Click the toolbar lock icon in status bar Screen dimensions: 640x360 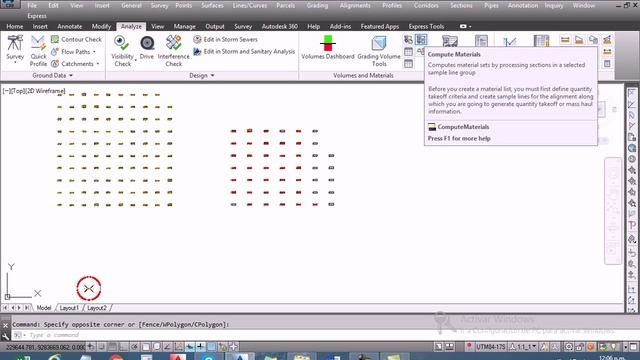pyautogui.click(x=580, y=347)
